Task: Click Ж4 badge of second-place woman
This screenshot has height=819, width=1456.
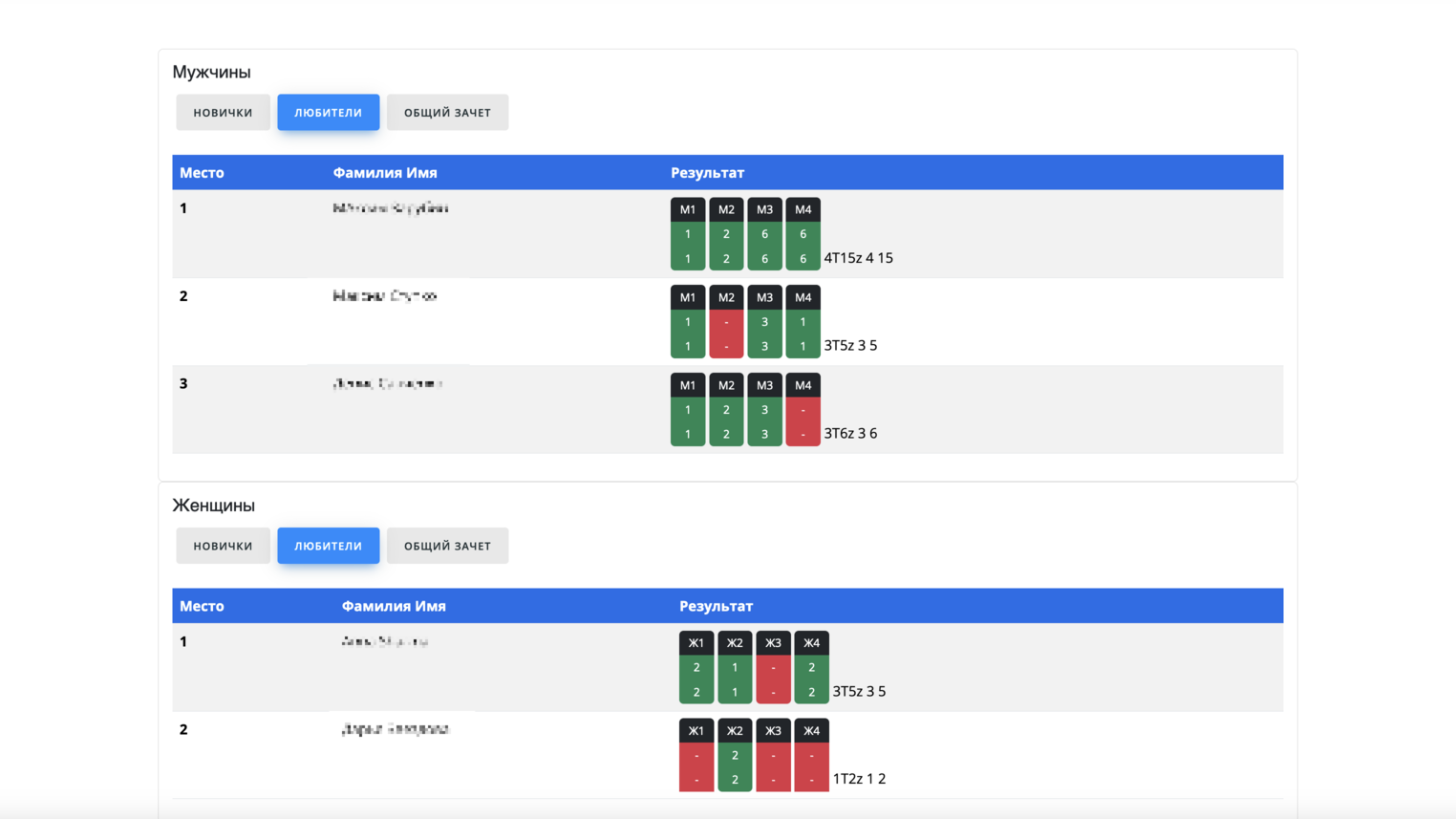Action: pyautogui.click(x=811, y=731)
